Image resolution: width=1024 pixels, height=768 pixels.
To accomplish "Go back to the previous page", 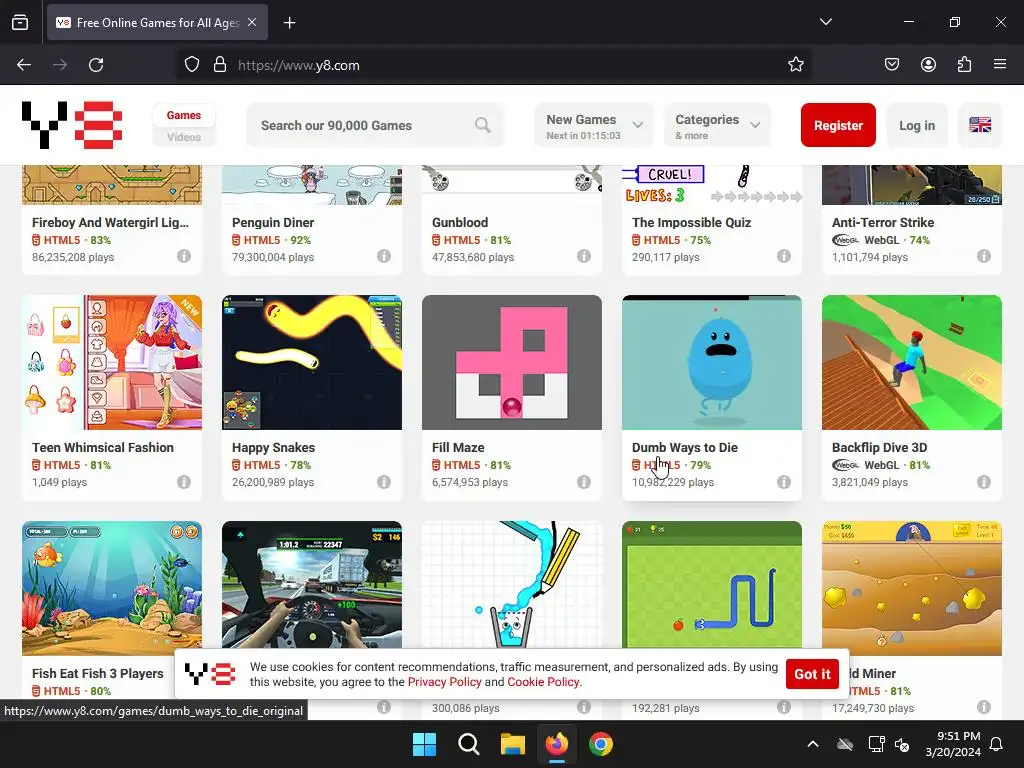I will (x=24, y=65).
